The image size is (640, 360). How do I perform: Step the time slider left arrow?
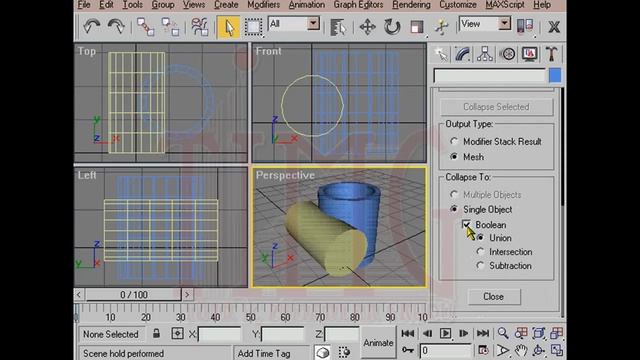coord(79,295)
